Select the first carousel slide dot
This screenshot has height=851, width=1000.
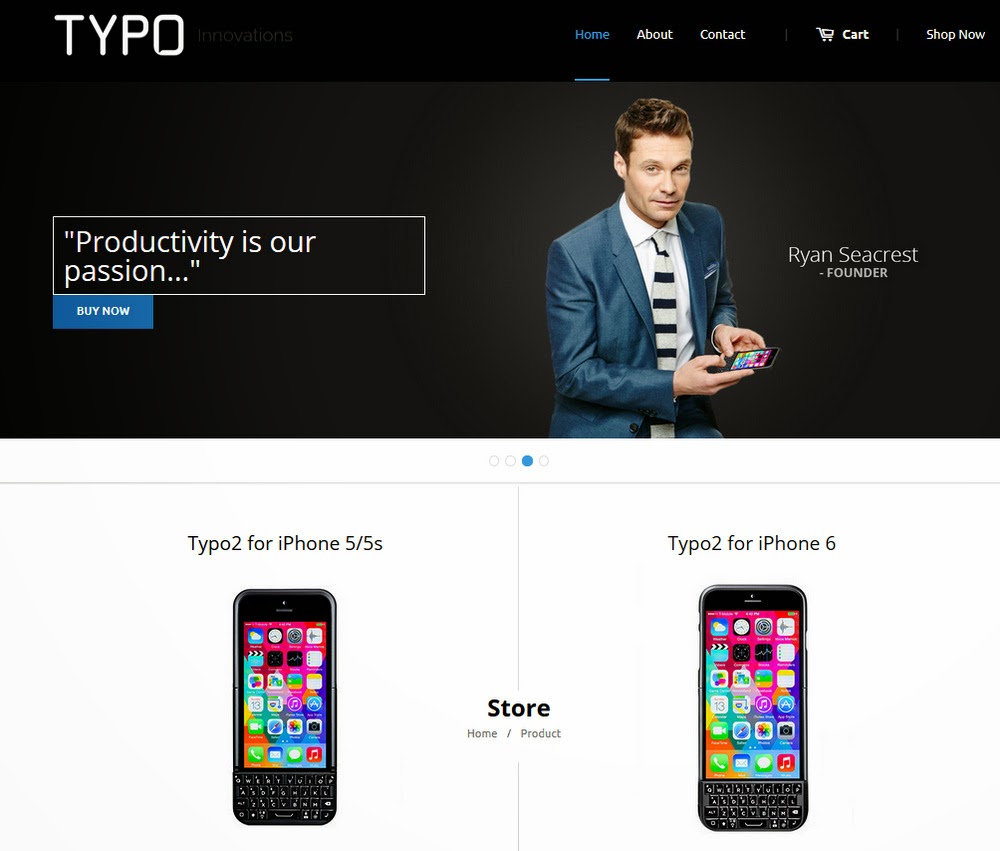[494, 461]
